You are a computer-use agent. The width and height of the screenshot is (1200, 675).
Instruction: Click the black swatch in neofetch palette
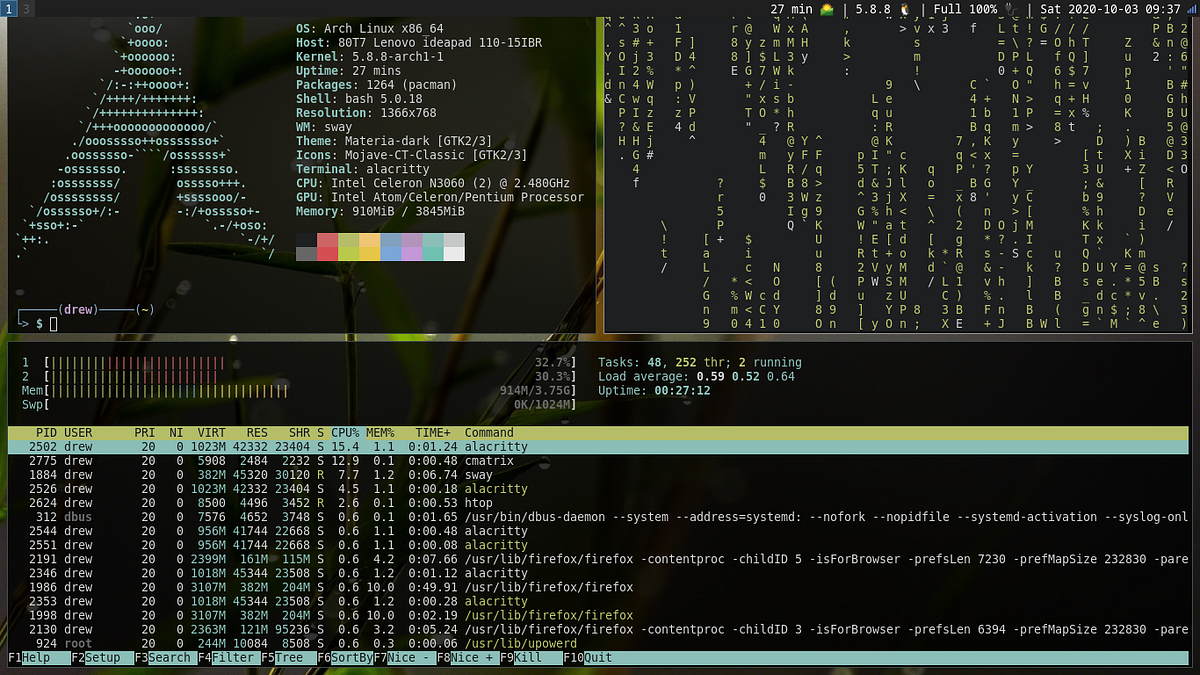[306, 240]
